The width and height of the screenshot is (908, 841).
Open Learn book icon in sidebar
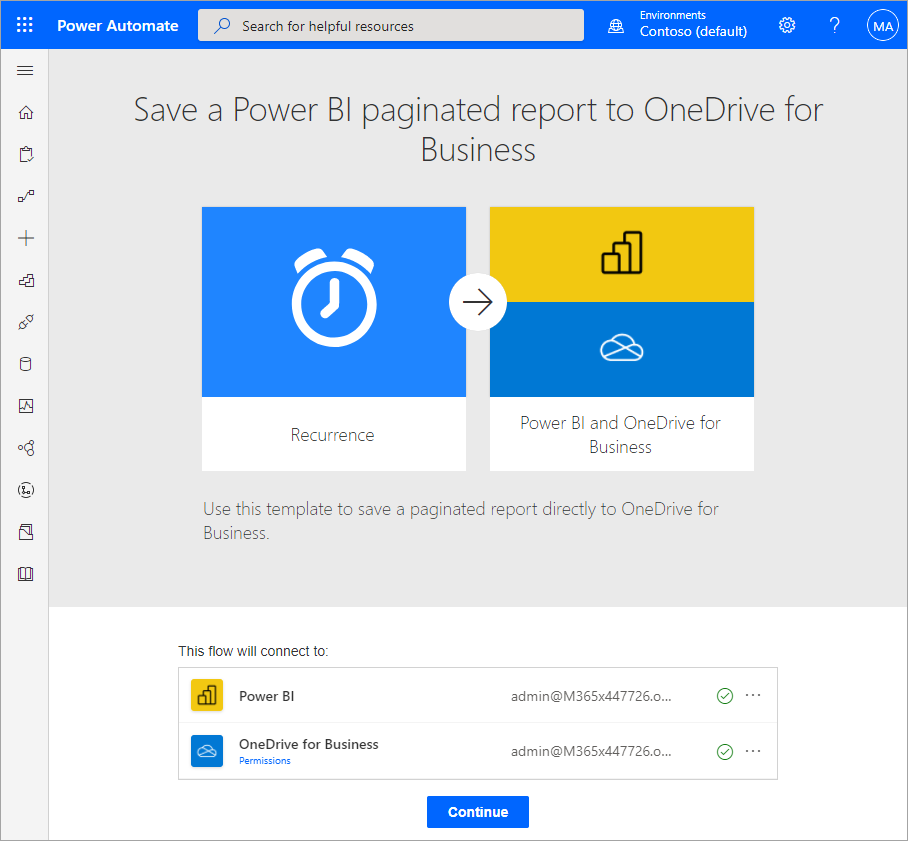click(25, 574)
